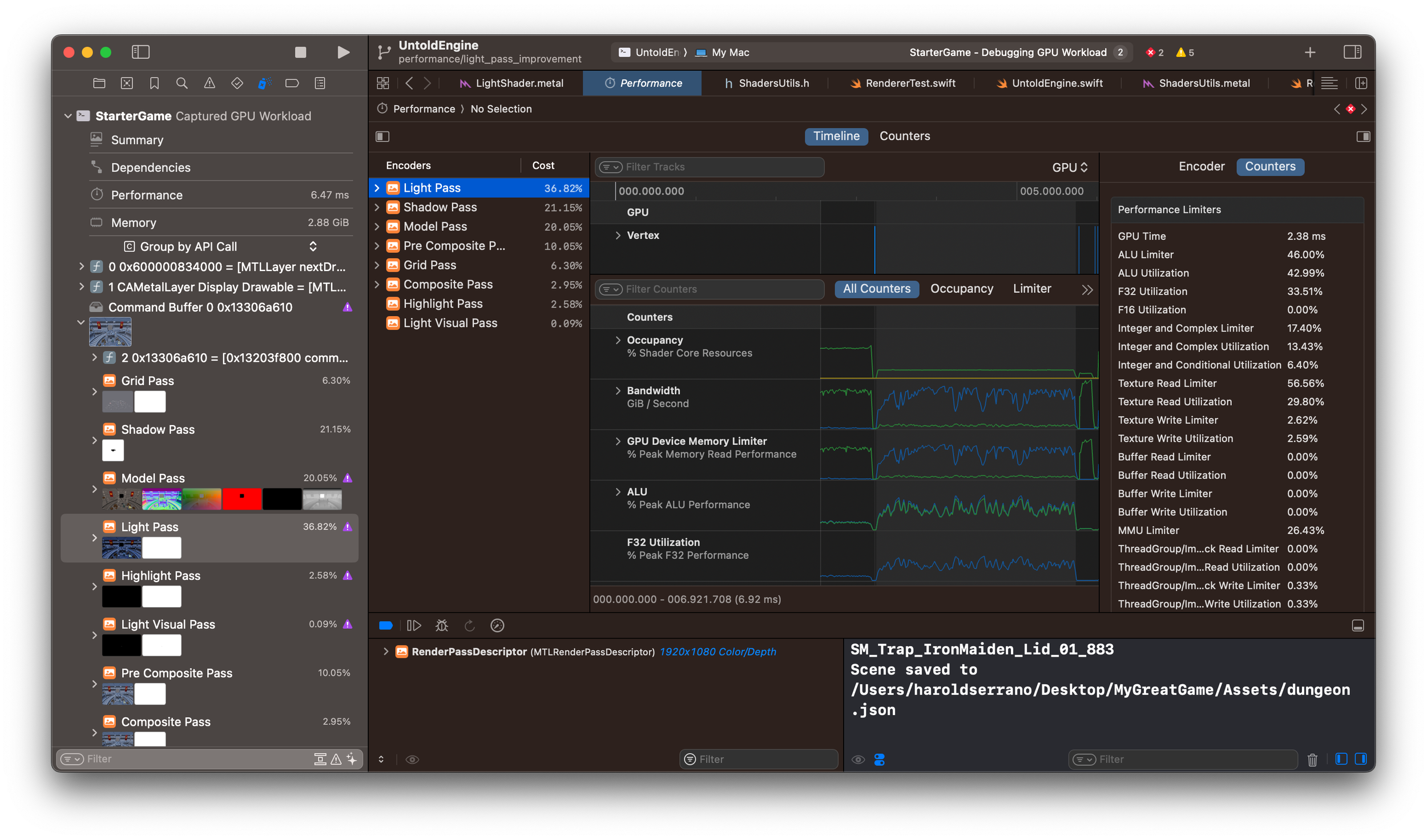This screenshot has height=840, width=1427.
Task: Toggle the variables view pane button
Action: 1341,759
